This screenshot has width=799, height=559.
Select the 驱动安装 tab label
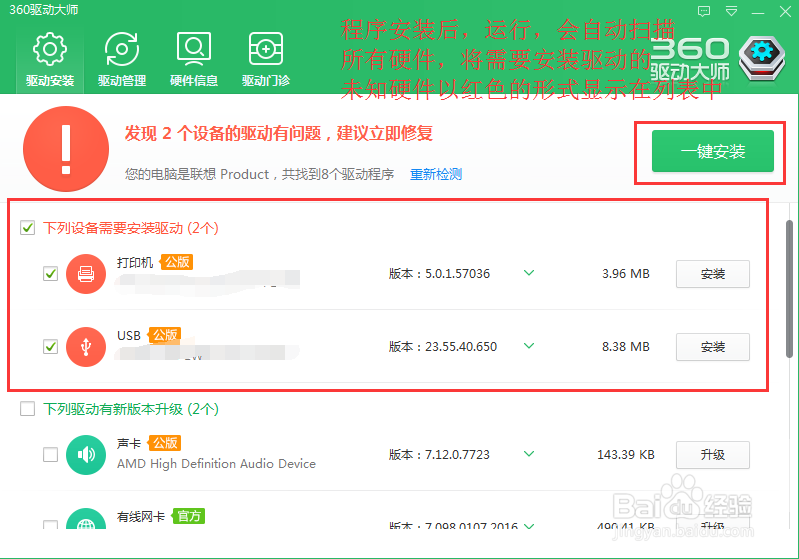(x=50, y=81)
